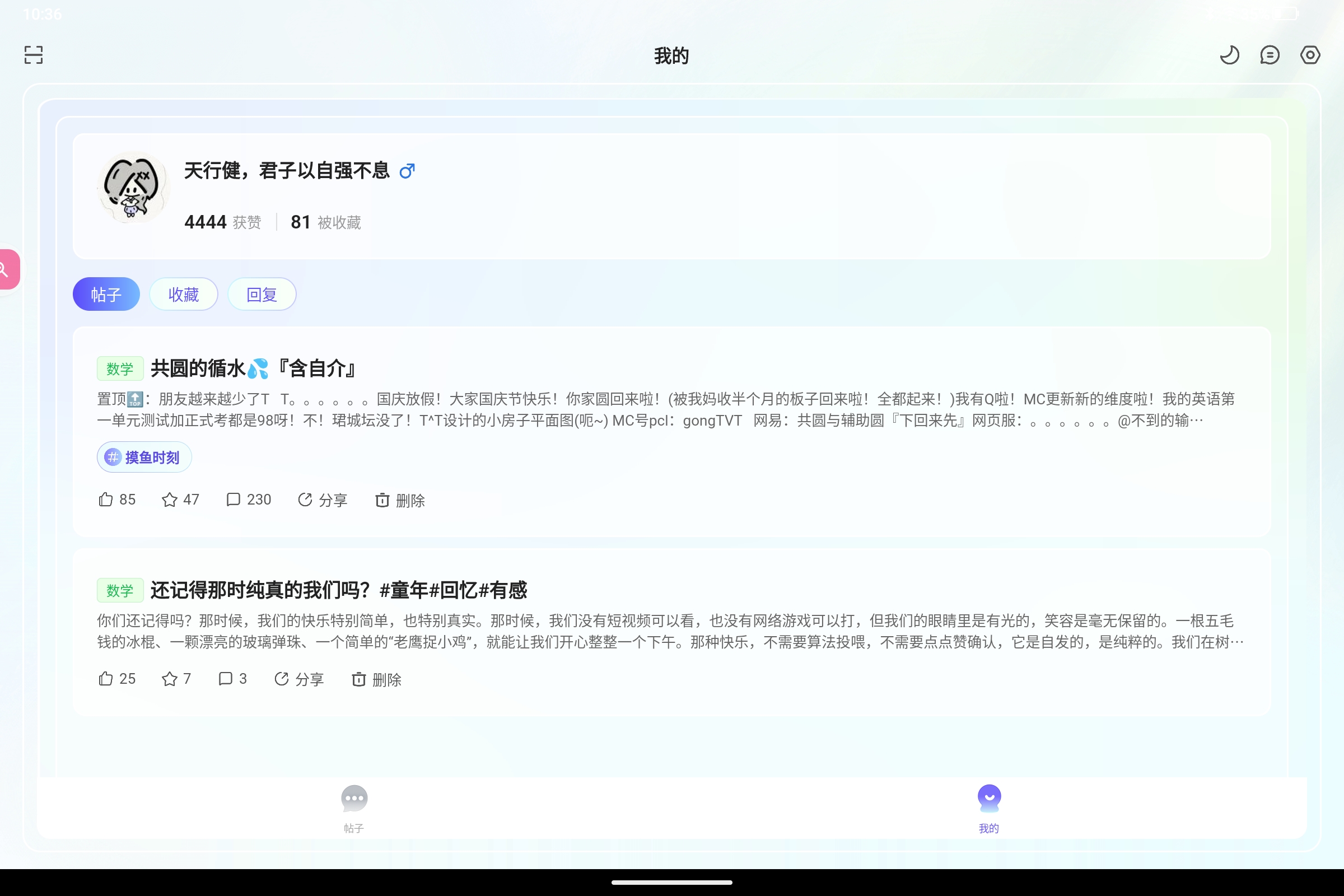Click the 摸鱼时刻 hashtag chip

(x=144, y=457)
